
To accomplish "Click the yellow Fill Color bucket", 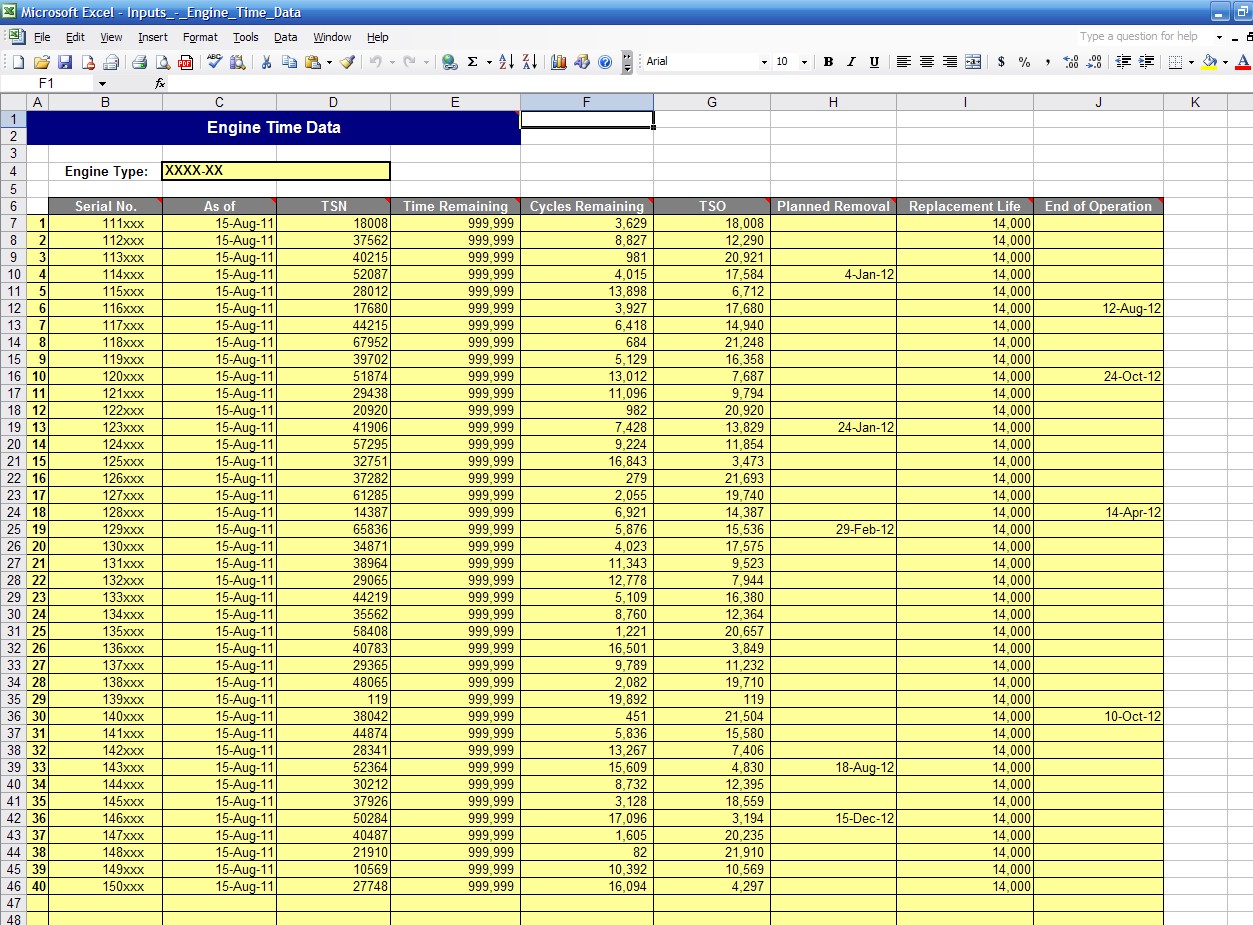I will click(1209, 62).
